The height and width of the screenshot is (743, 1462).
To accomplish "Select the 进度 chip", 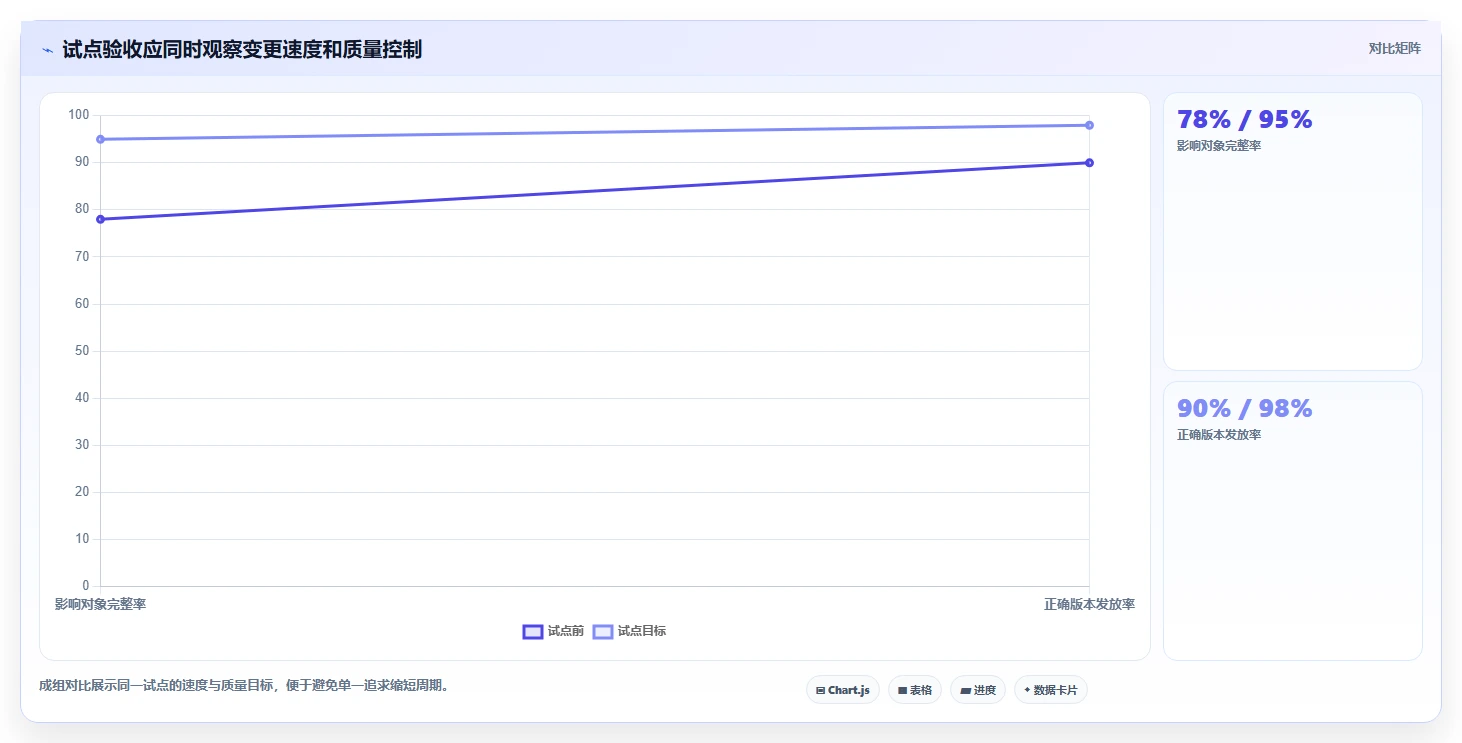I will 978,690.
